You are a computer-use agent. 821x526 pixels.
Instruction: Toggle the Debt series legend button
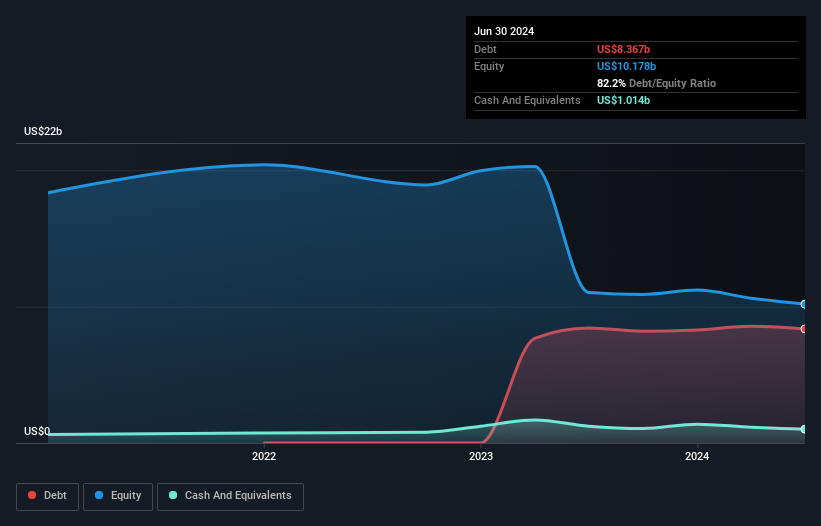coord(47,496)
